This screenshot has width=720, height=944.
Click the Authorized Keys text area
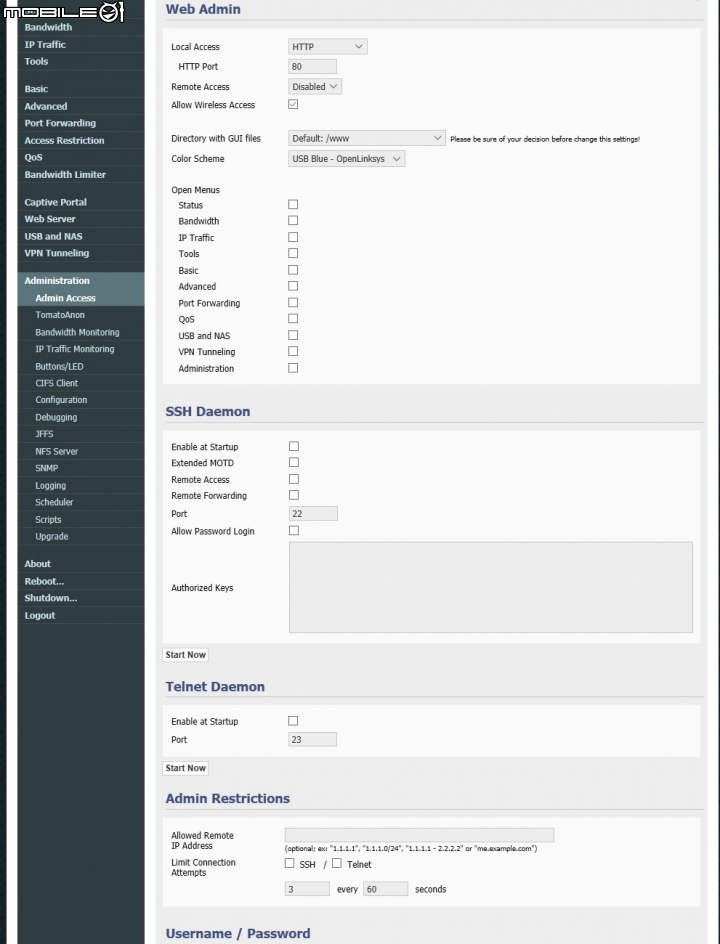[x=491, y=587]
